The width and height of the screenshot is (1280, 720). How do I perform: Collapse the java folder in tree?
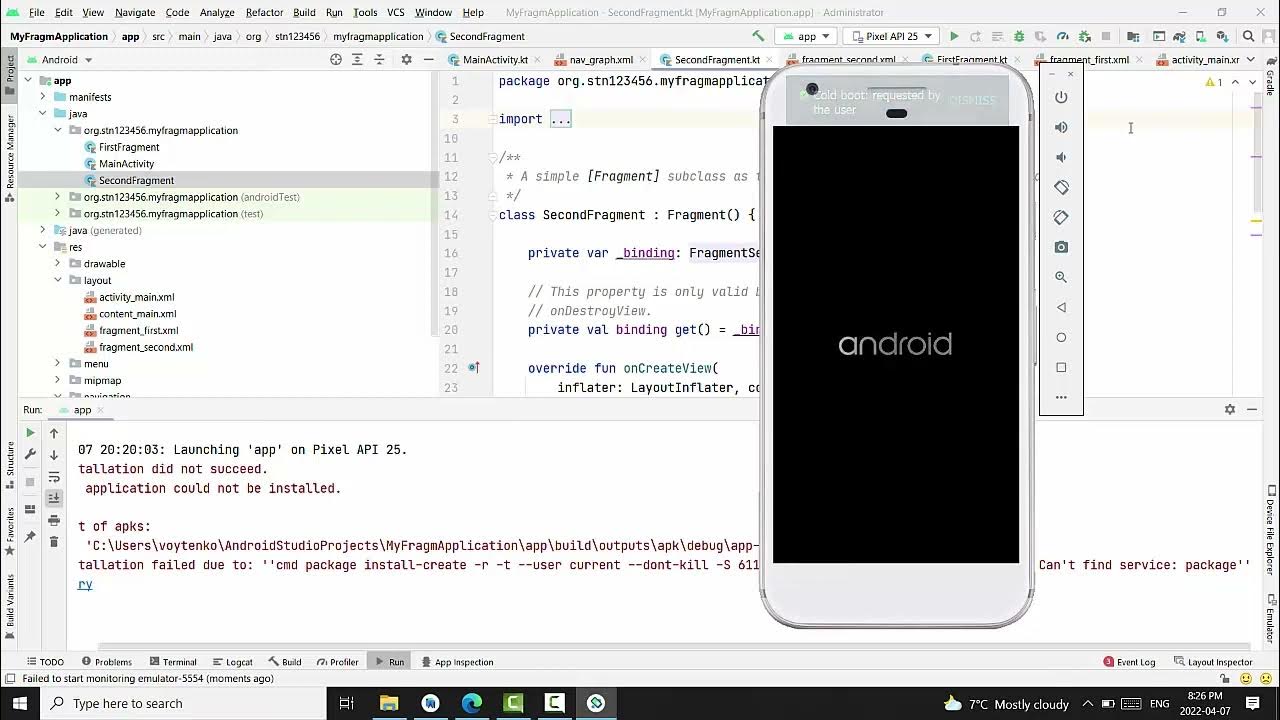coord(42,114)
